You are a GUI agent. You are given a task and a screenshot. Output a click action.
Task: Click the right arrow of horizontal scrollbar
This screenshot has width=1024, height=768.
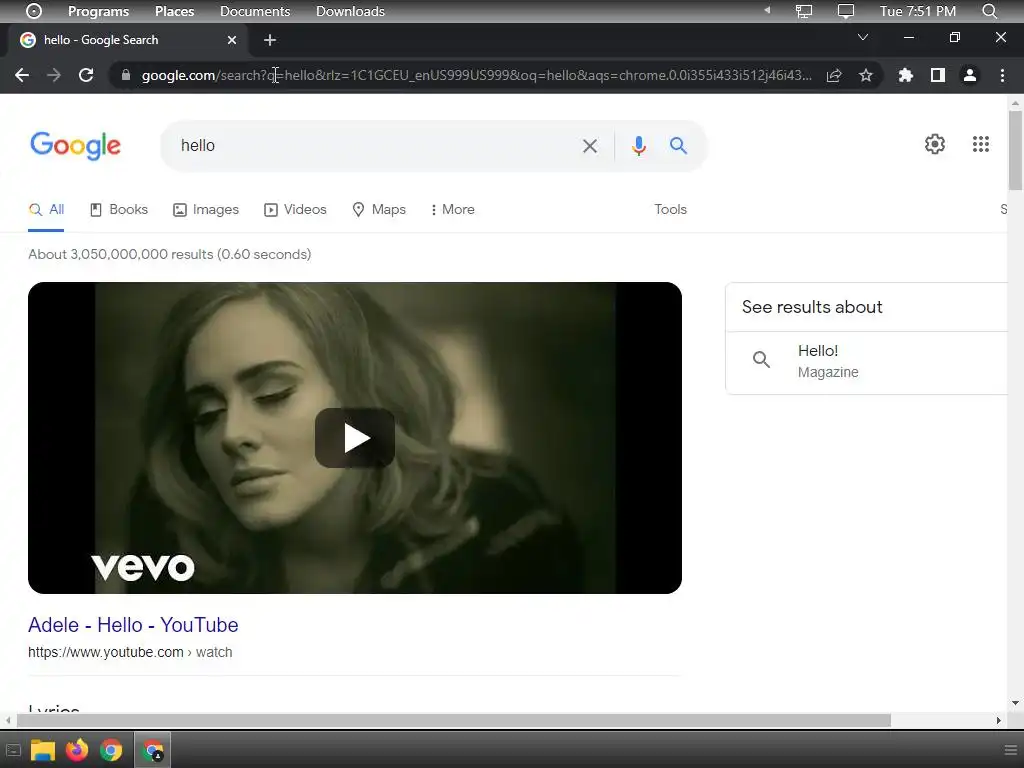tap(999, 720)
